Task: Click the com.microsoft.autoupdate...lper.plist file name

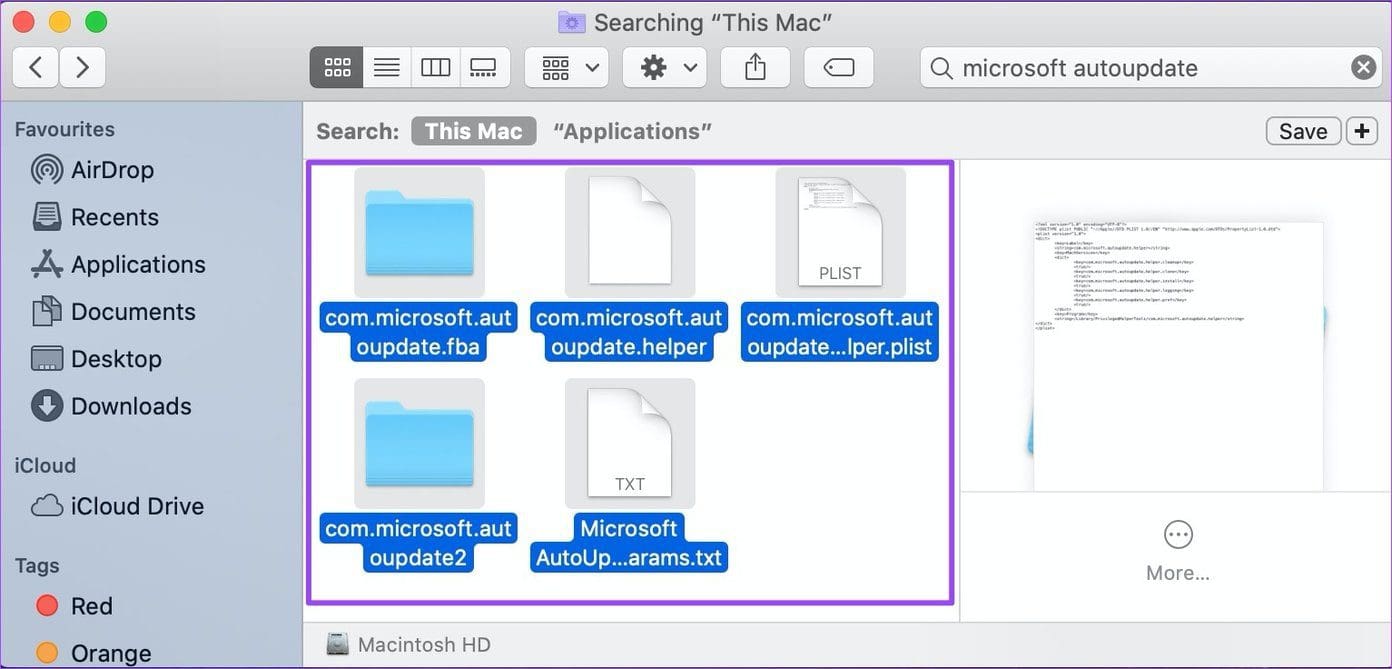Action: coord(840,332)
